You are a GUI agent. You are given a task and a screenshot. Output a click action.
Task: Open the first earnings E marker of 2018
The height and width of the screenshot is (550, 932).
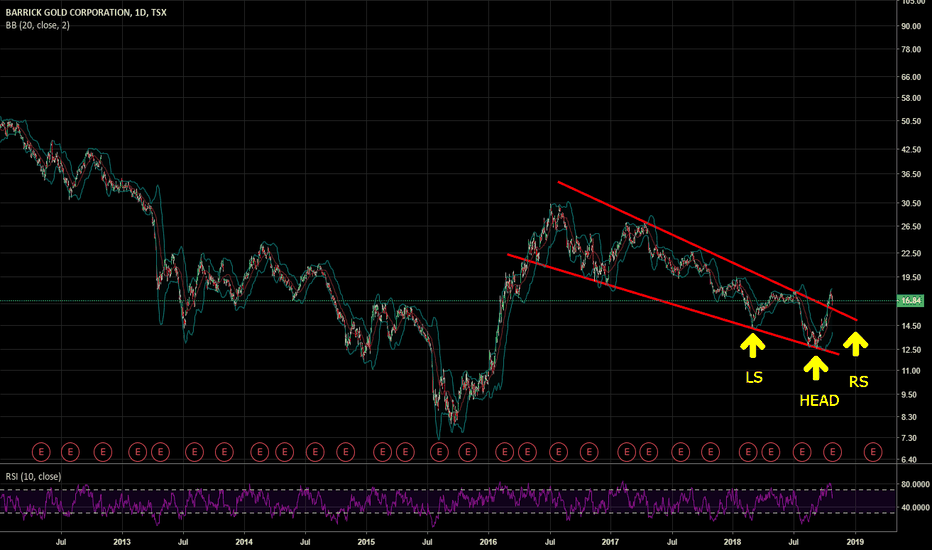[748, 452]
